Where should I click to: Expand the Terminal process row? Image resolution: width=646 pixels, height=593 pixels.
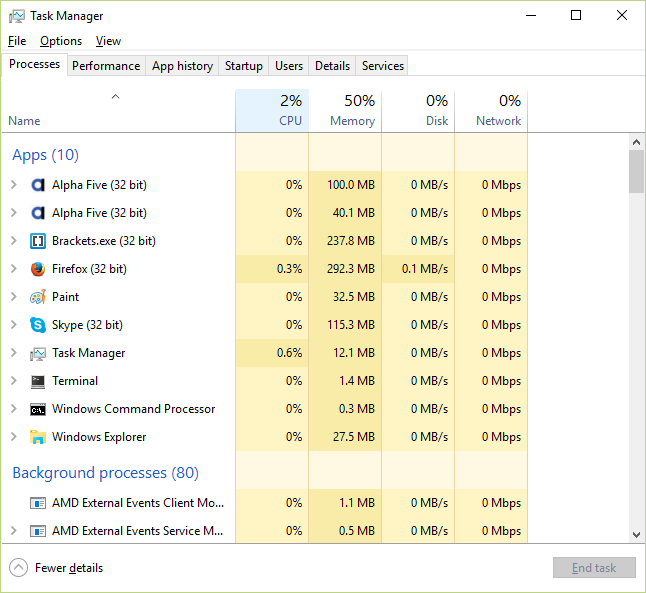[x=14, y=381]
